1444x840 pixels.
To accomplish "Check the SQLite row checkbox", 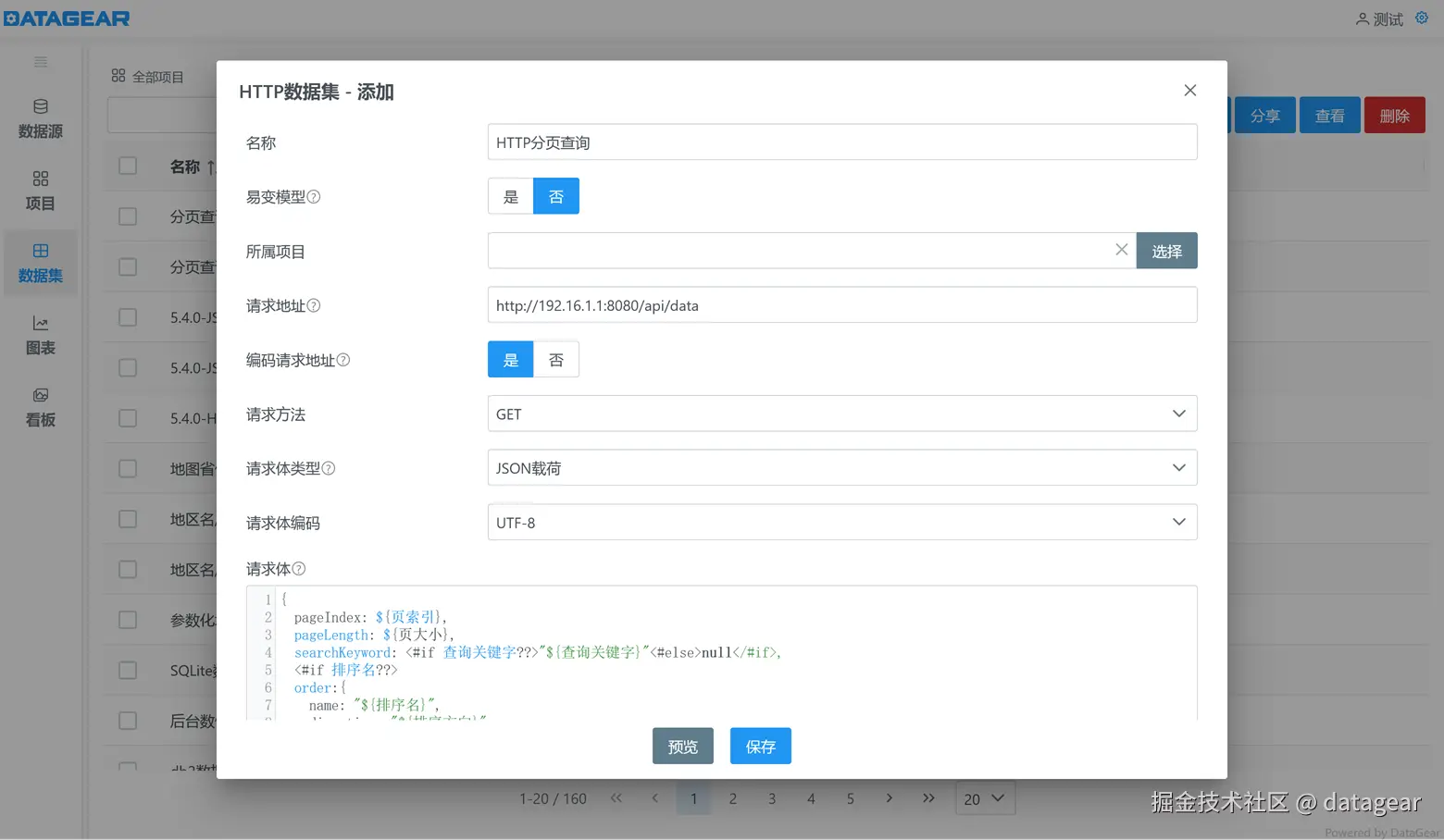I will click(128, 670).
